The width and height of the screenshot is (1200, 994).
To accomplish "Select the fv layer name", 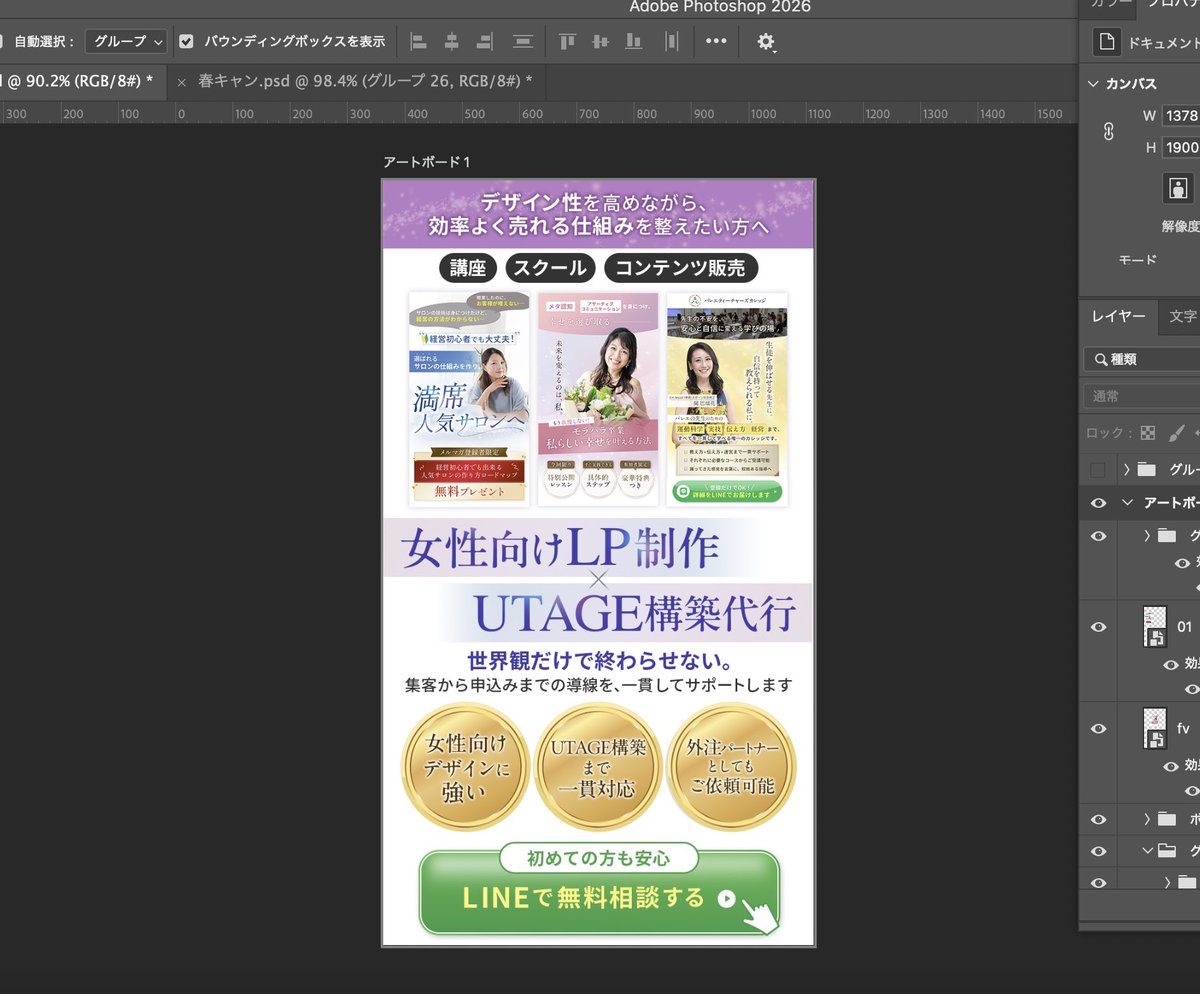I will coord(1183,728).
